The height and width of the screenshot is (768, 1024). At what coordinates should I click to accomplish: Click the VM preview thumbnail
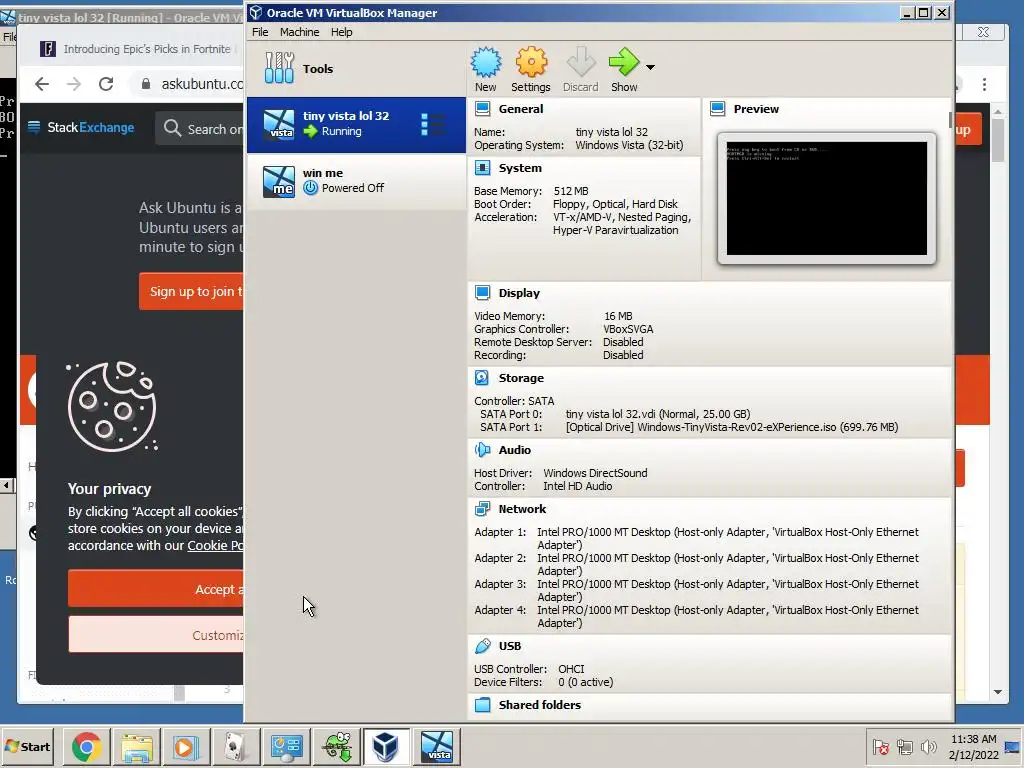coord(826,199)
